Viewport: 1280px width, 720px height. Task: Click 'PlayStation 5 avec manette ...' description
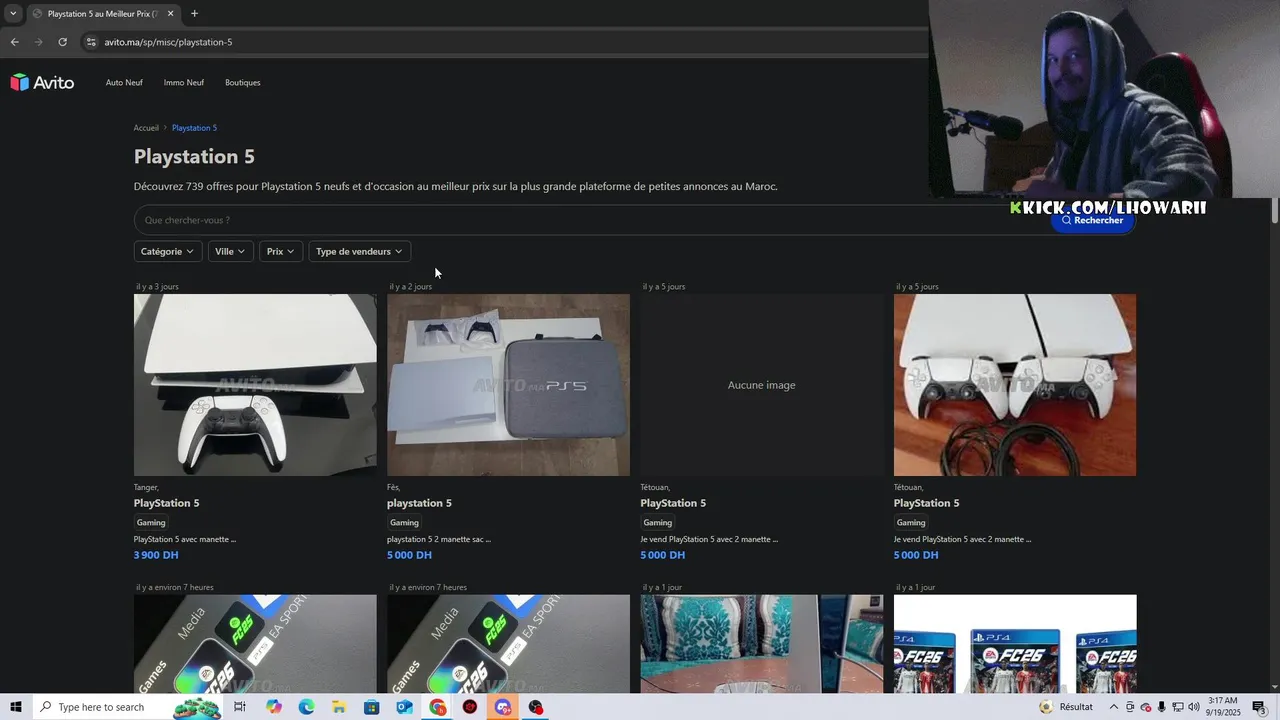(185, 539)
